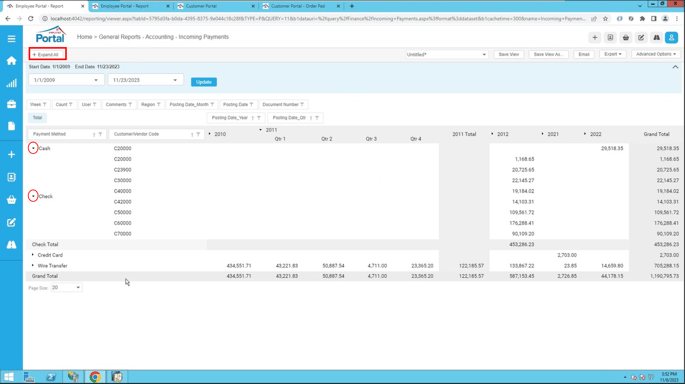685x384 pixels.
Task: Filter the Region field chip
Action: pyautogui.click(x=159, y=105)
